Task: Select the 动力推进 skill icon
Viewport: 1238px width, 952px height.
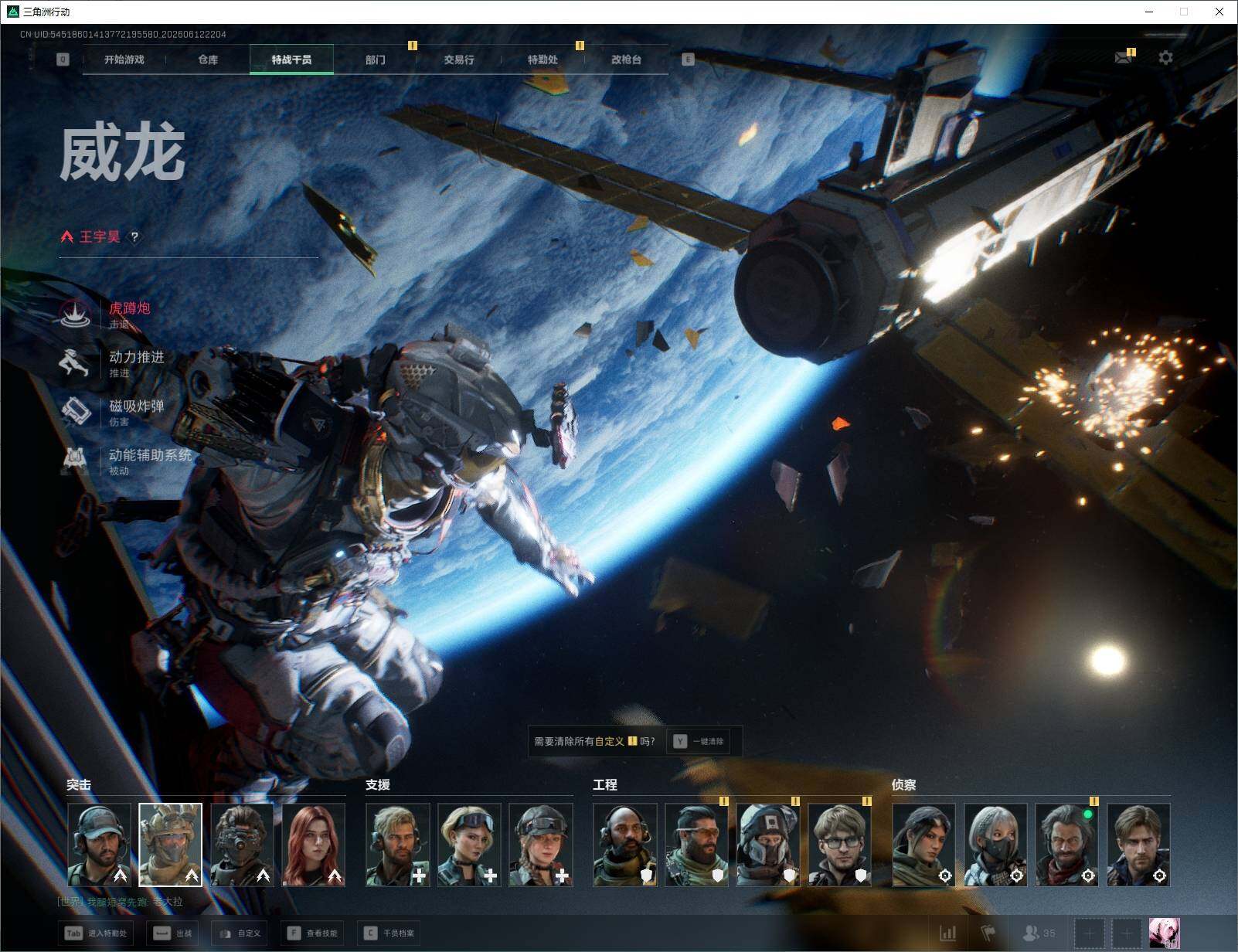Action: [76, 362]
